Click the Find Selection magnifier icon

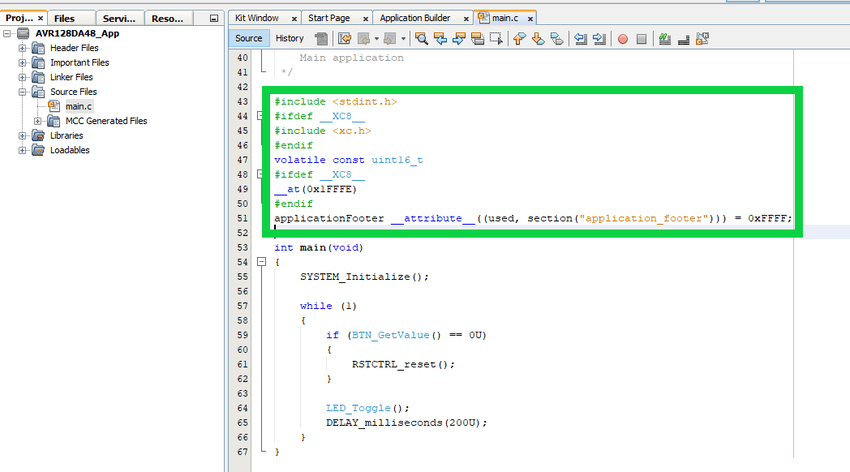point(422,39)
